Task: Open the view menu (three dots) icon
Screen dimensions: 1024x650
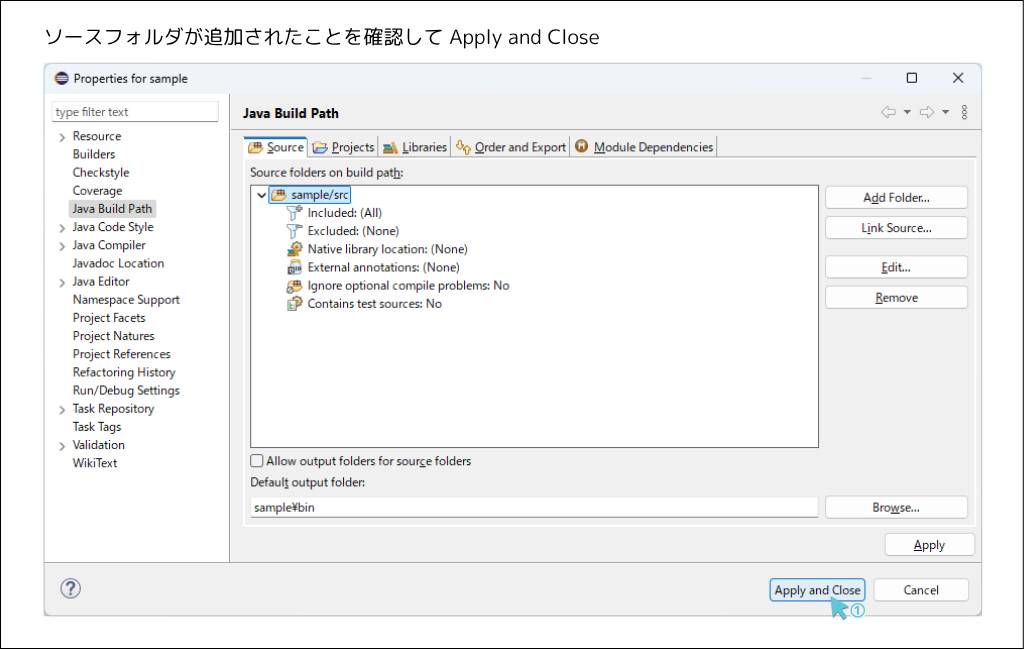Action: pyautogui.click(x=964, y=112)
